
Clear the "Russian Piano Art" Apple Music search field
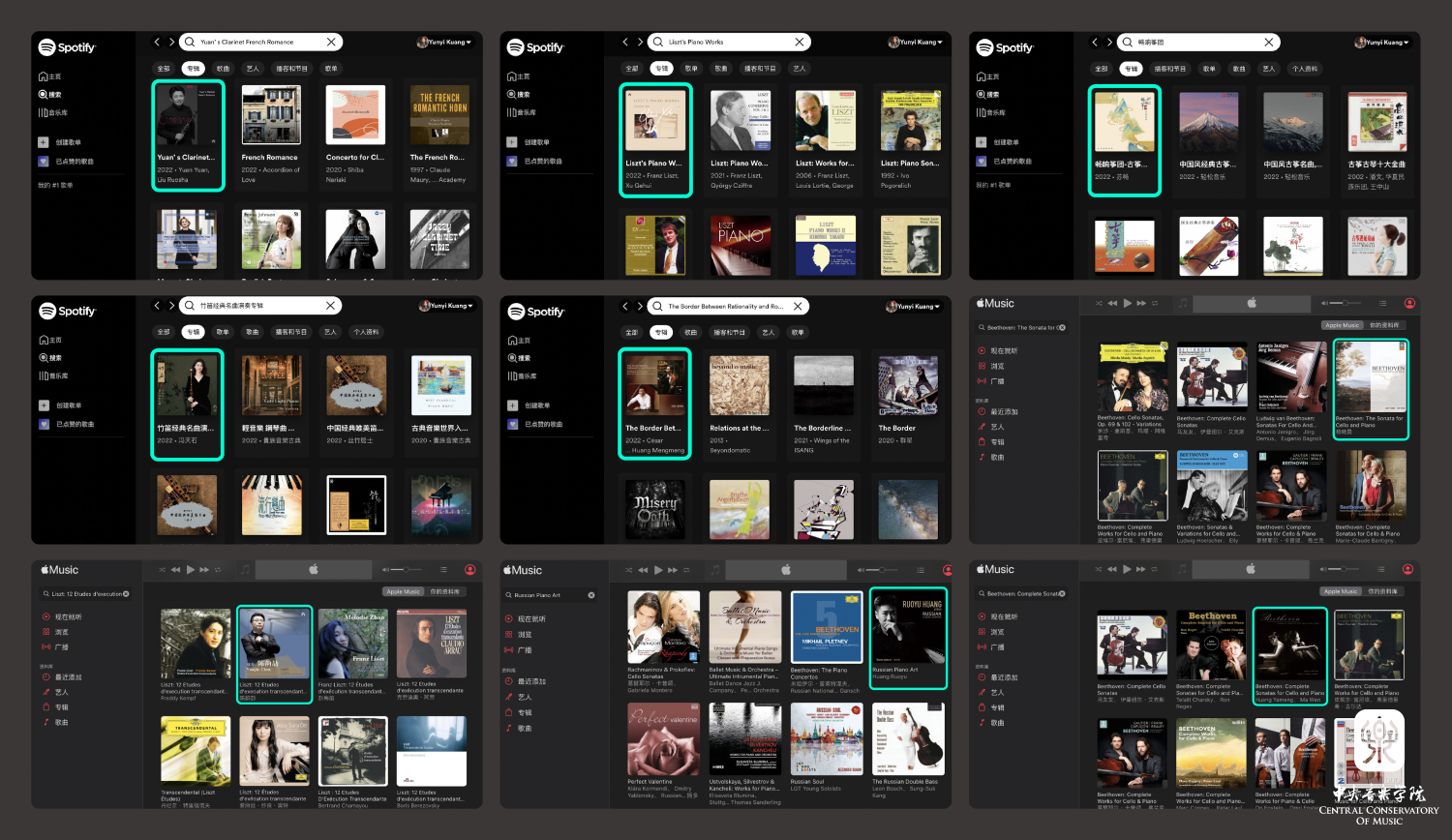click(x=591, y=595)
